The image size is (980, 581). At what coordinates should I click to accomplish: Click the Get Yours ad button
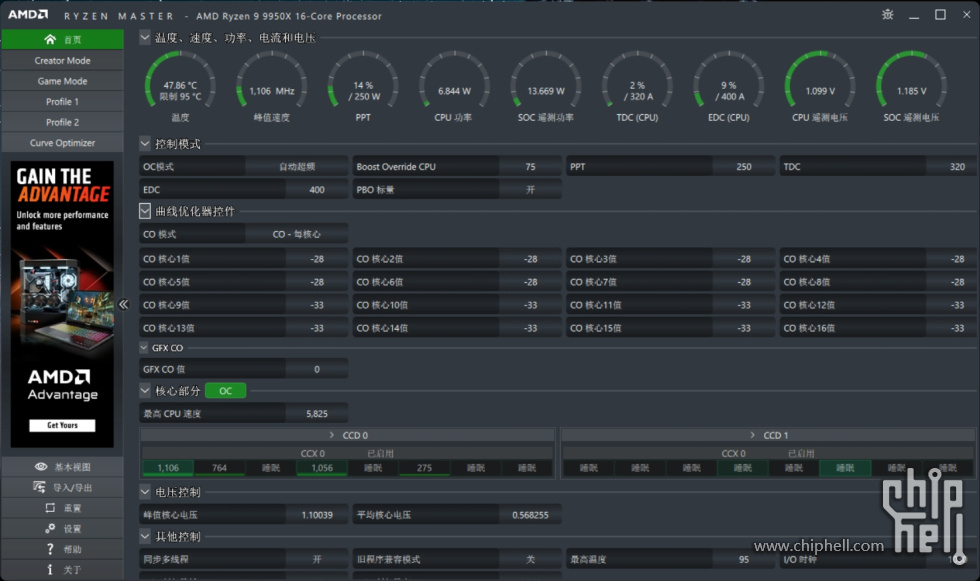[x=62, y=425]
